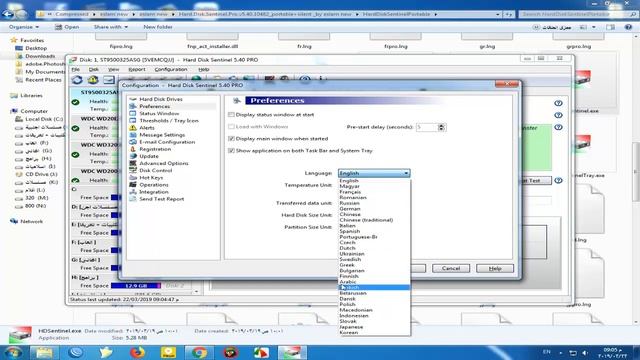The image size is (640, 360).
Task: Click New folder in Explorer toolbar
Action: (x=158, y=27)
